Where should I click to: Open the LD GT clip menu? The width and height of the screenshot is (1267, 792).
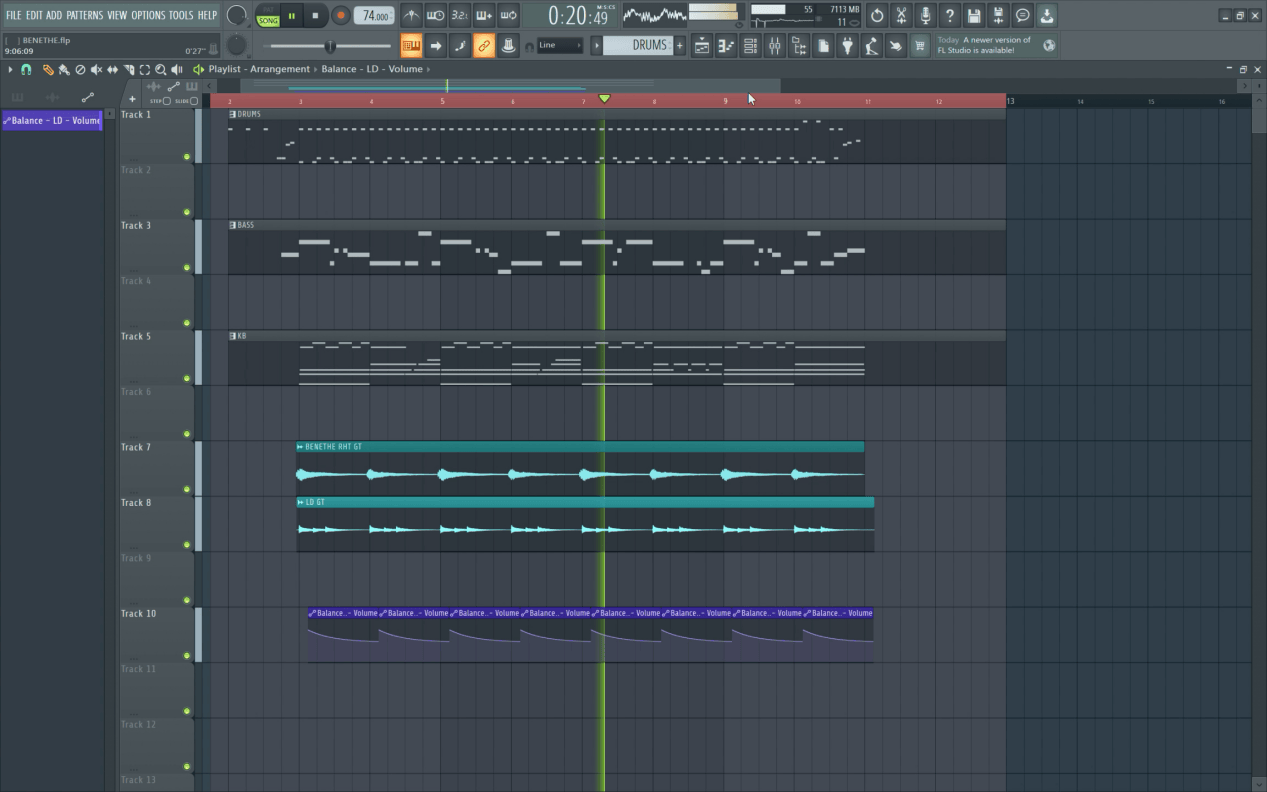point(300,502)
